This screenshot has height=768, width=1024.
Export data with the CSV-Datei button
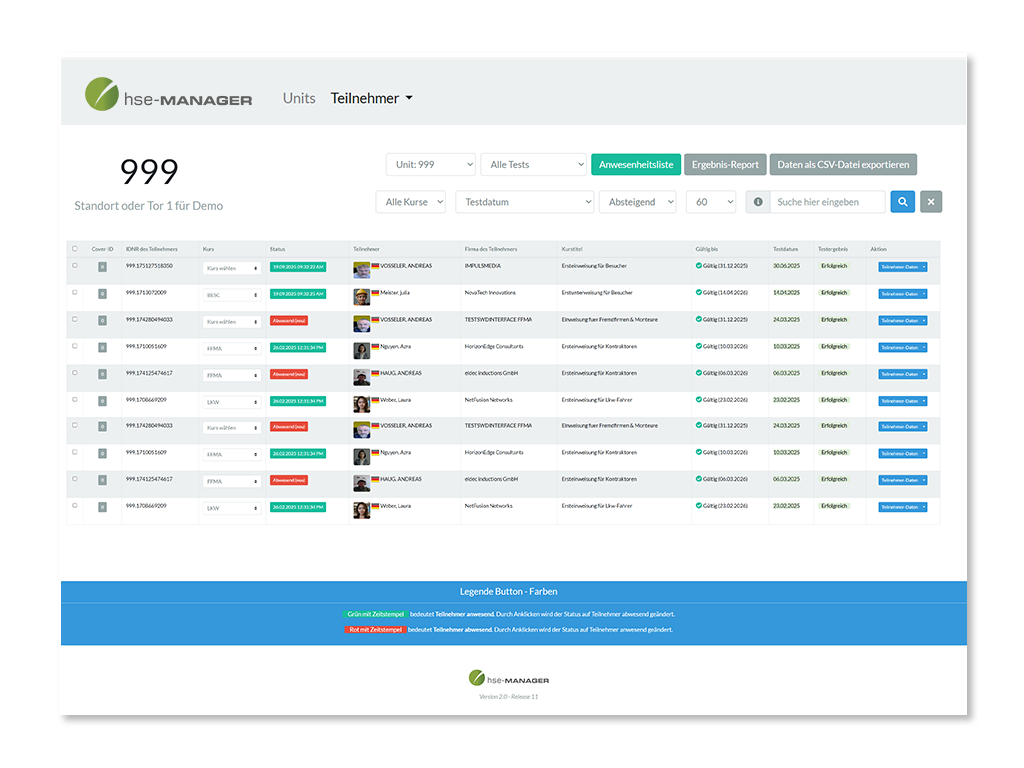coord(843,165)
